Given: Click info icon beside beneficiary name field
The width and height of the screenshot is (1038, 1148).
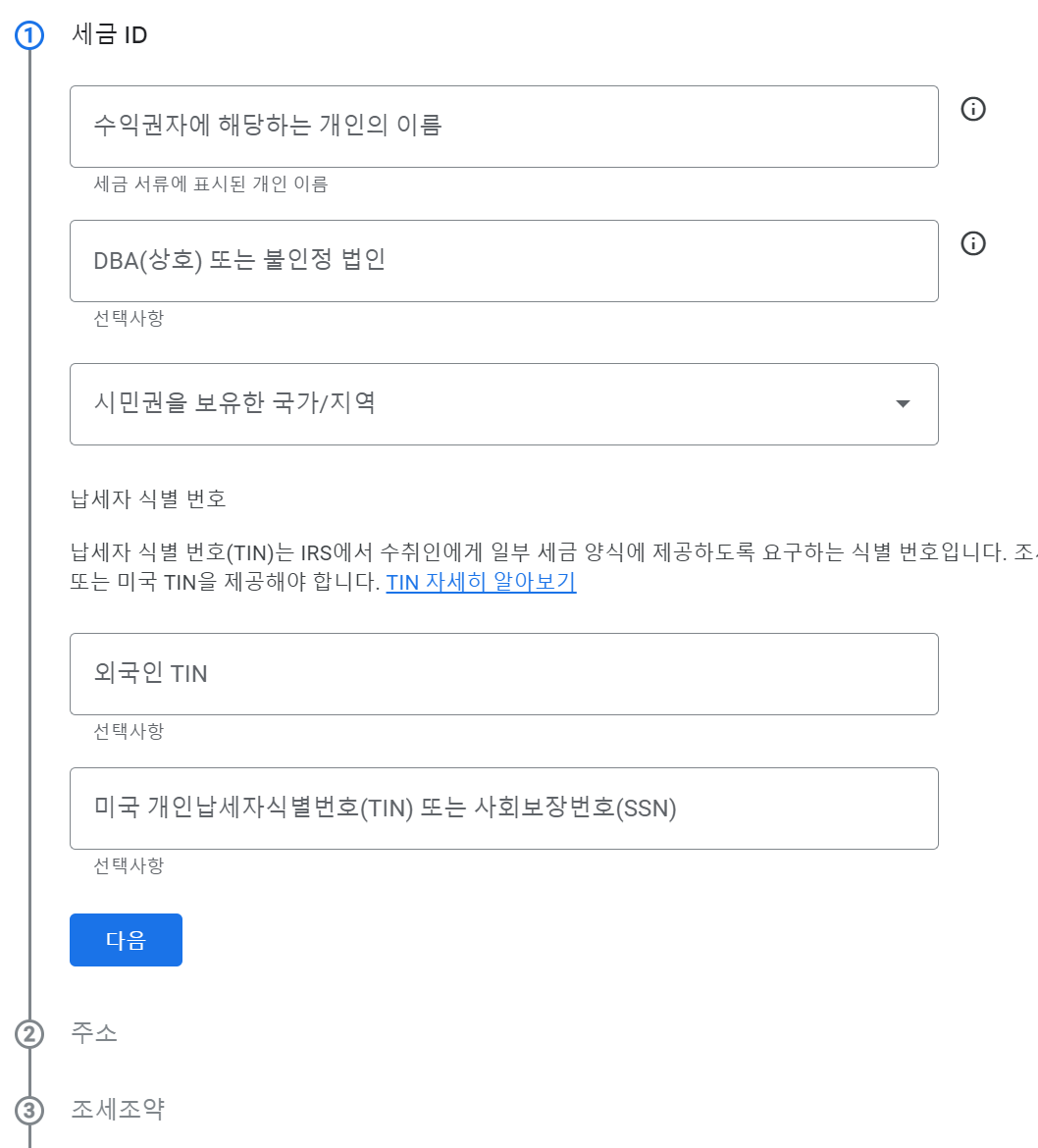Looking at the screenshot, I should 973,109.
